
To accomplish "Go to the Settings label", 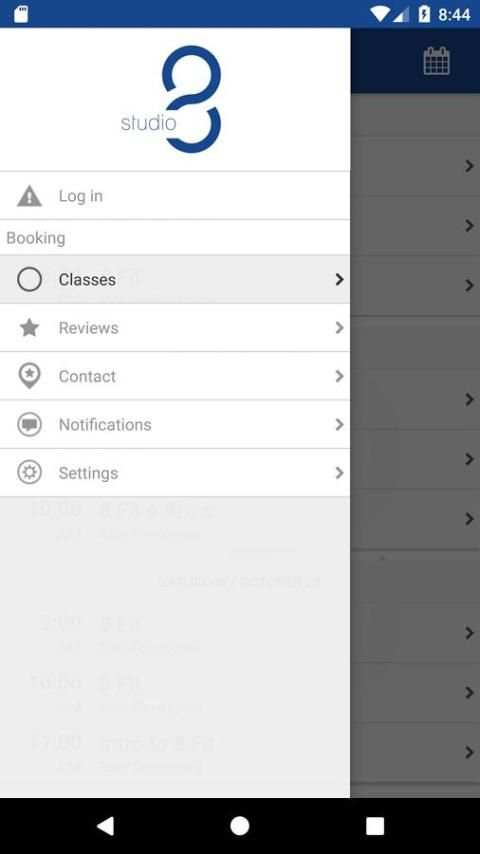I will click(x=88, y=473).
